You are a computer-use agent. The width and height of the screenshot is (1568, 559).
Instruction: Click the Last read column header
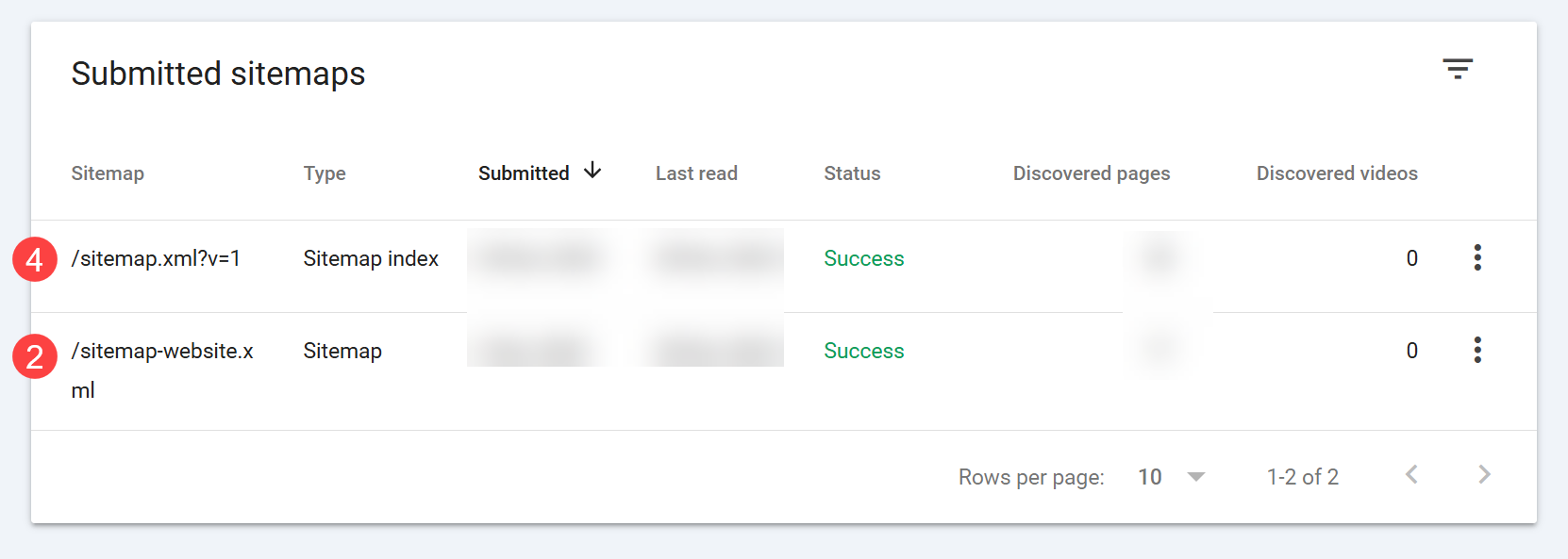pos(696,173)
